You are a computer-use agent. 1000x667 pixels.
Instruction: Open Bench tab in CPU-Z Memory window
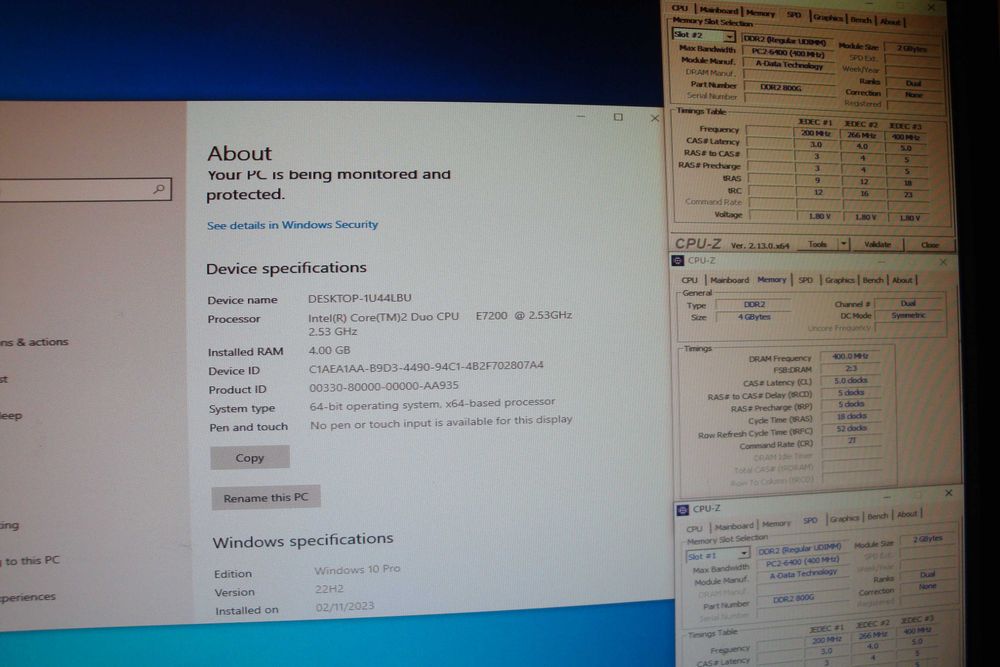pos(872,280)
